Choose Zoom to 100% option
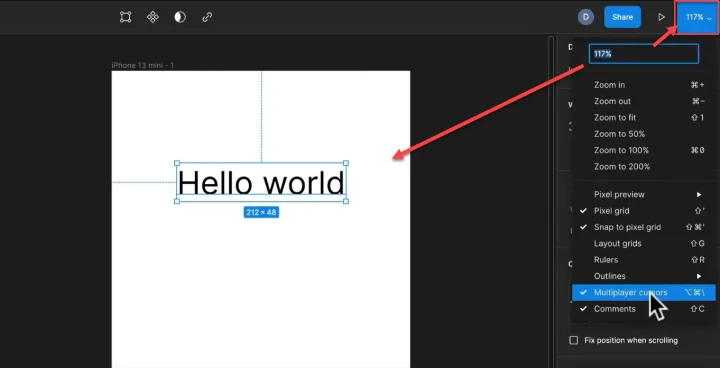 (643, 150)
